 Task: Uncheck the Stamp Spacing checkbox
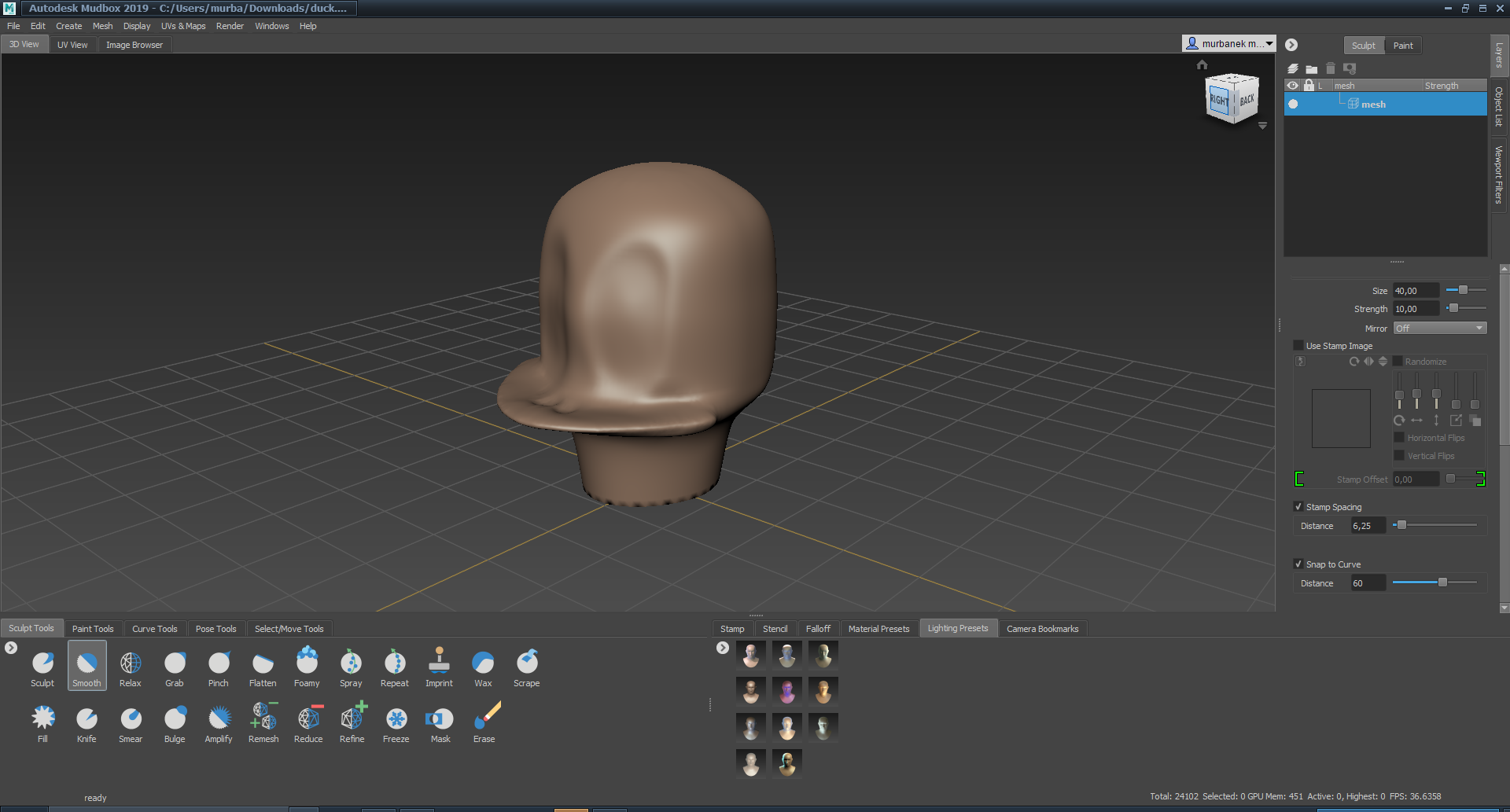(1298, 507)
